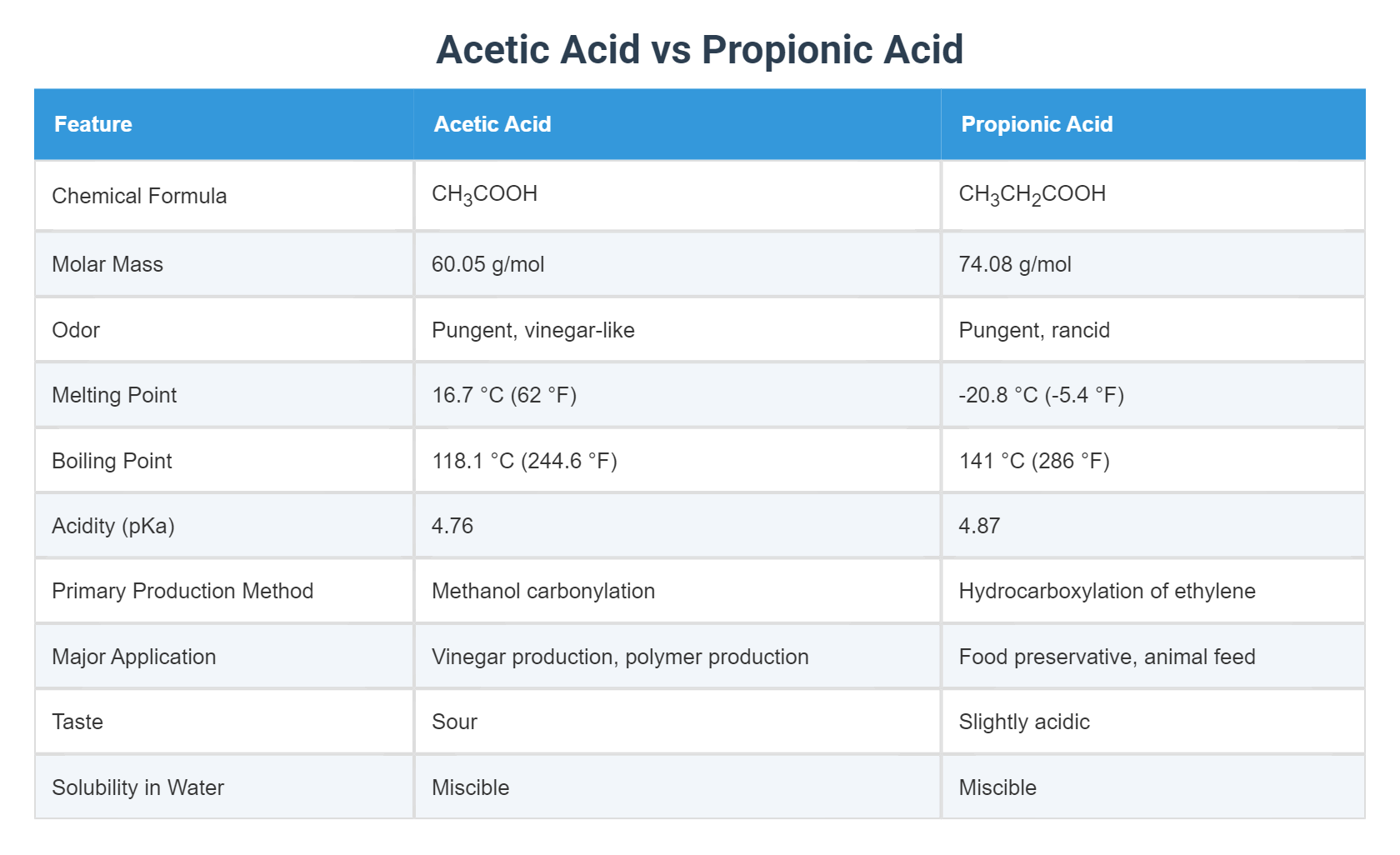Click the Propionic Acid column header

[x=1037, y=124]
